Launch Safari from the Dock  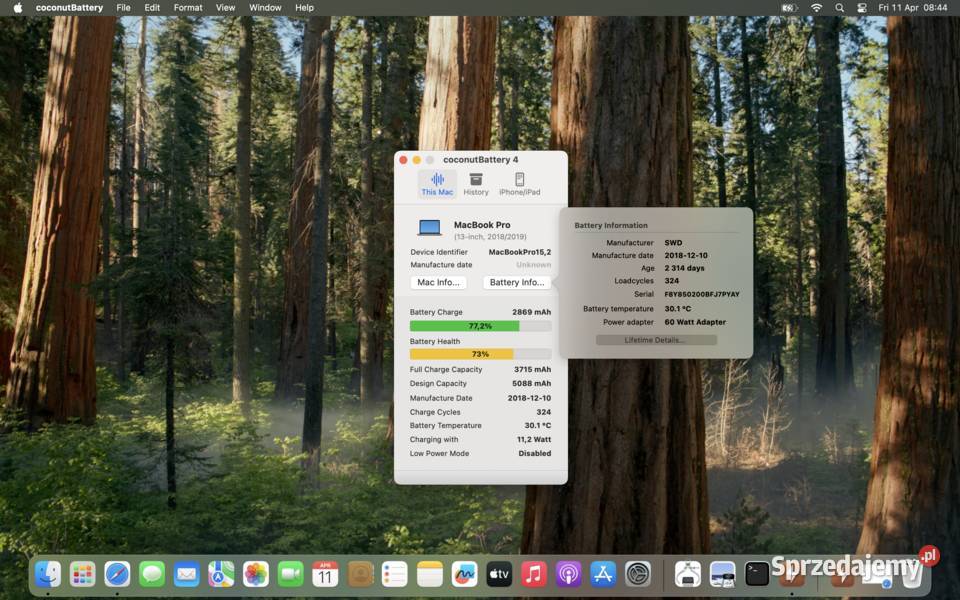[117, 574]
